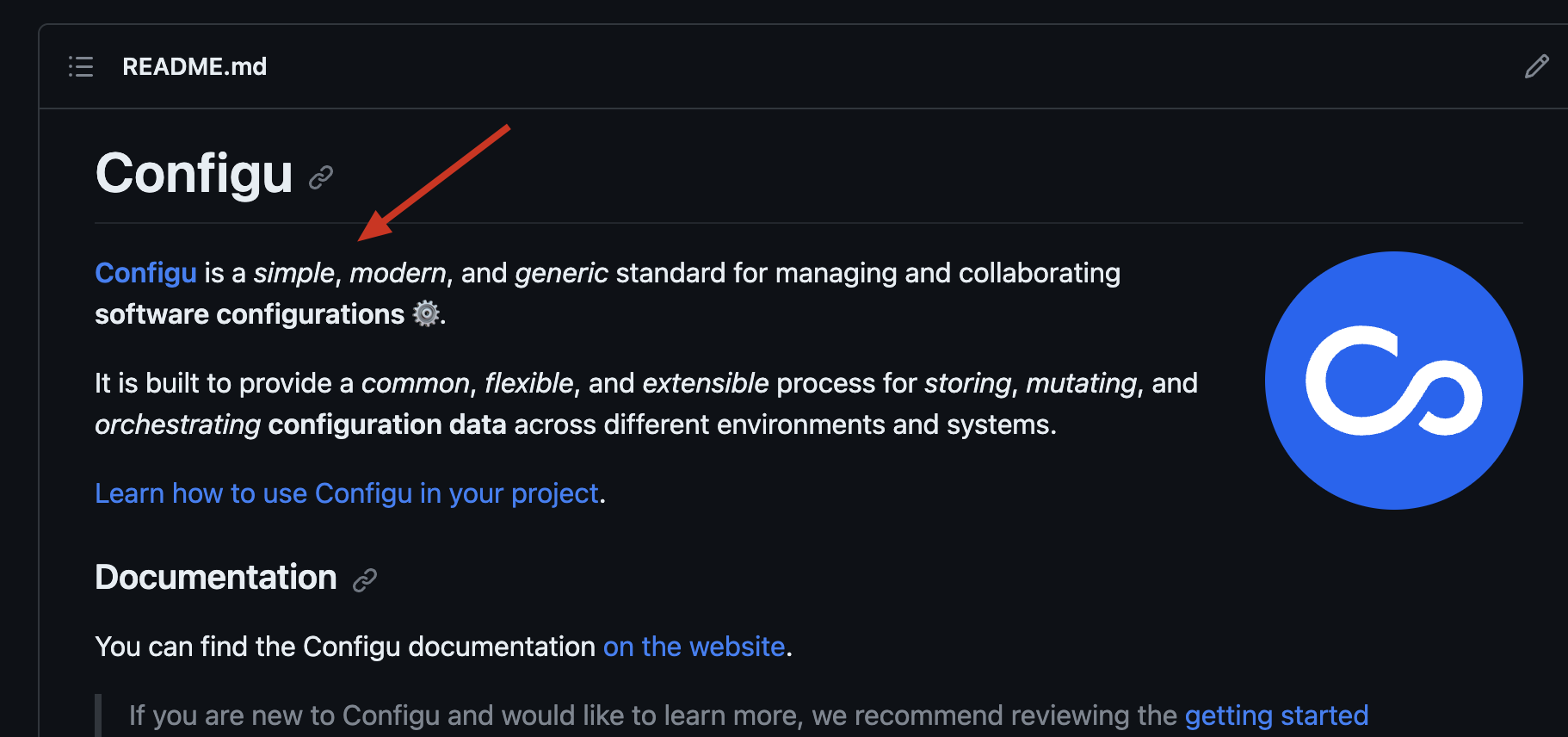Open the getting started link in the note
This screenshot has height=737, width=1568.
coord(1275,715)
